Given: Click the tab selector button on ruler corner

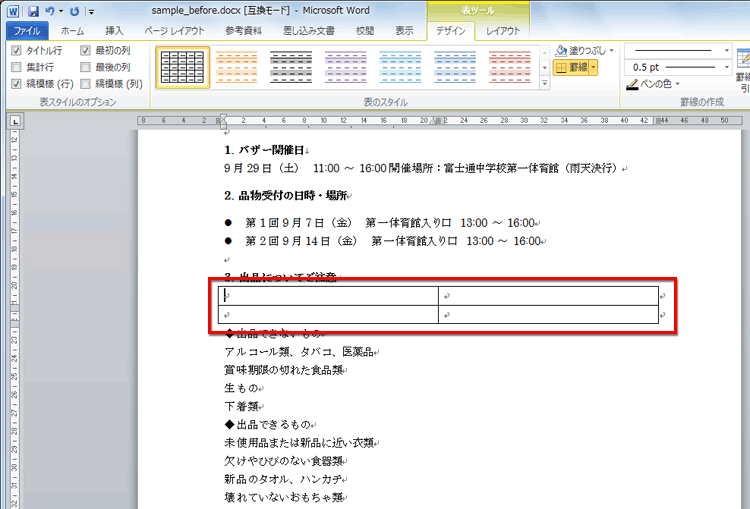Looking at the screenshot, I should (x=15, y=122).
